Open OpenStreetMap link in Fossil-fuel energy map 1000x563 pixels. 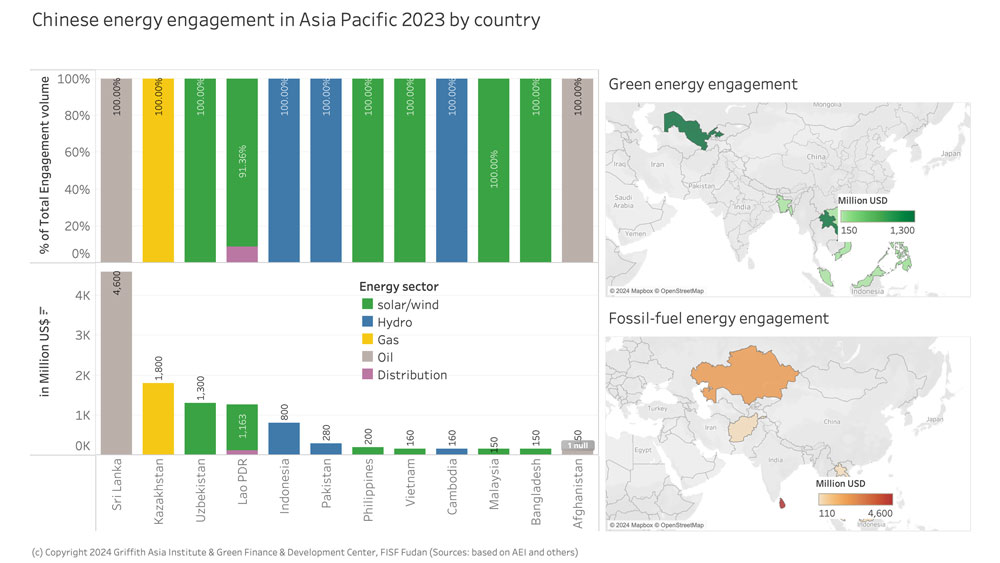(x=680, y=524)
